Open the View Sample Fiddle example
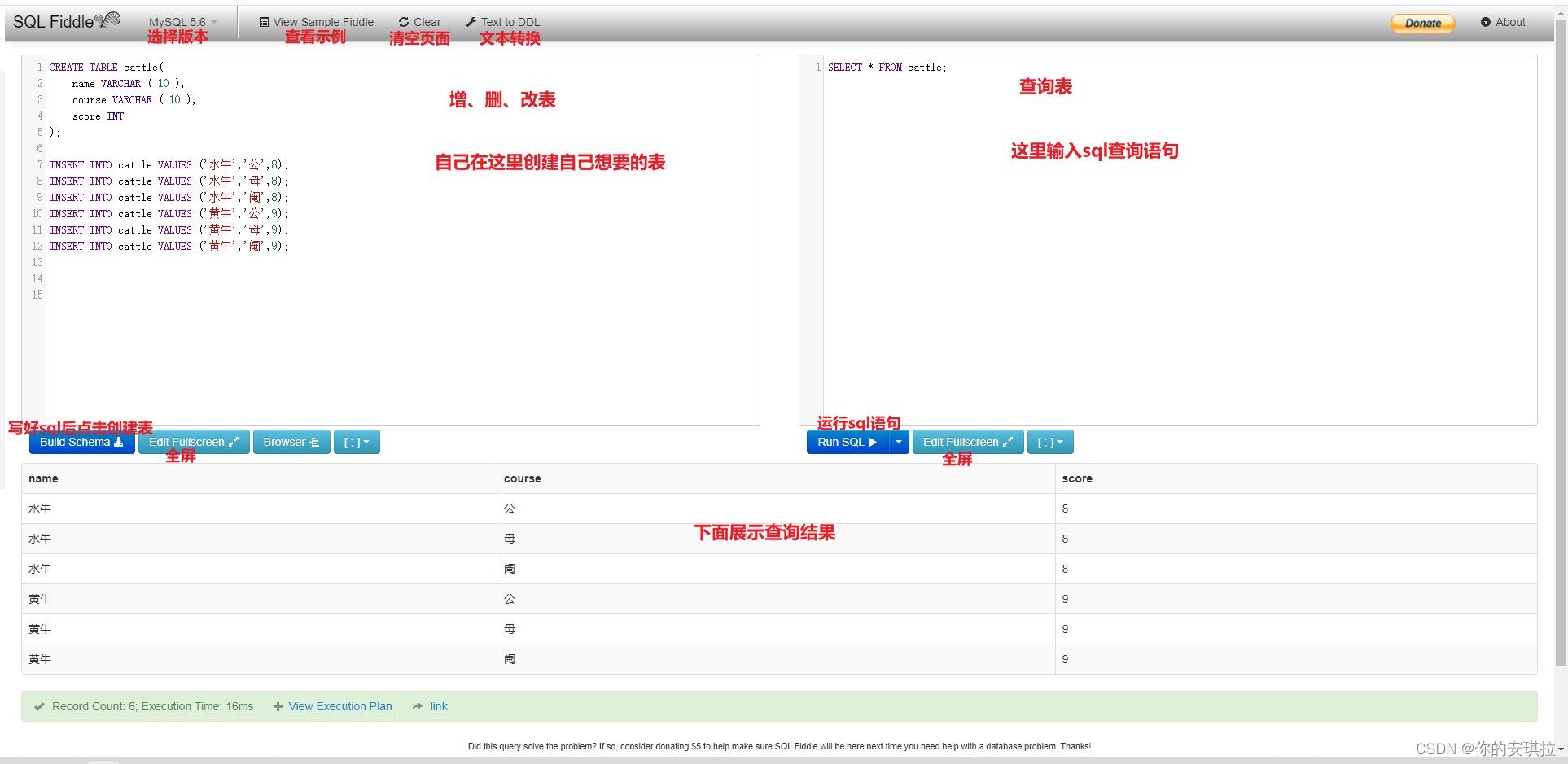The width and height of the screenshot is (1568, 764). click(316, 22)
